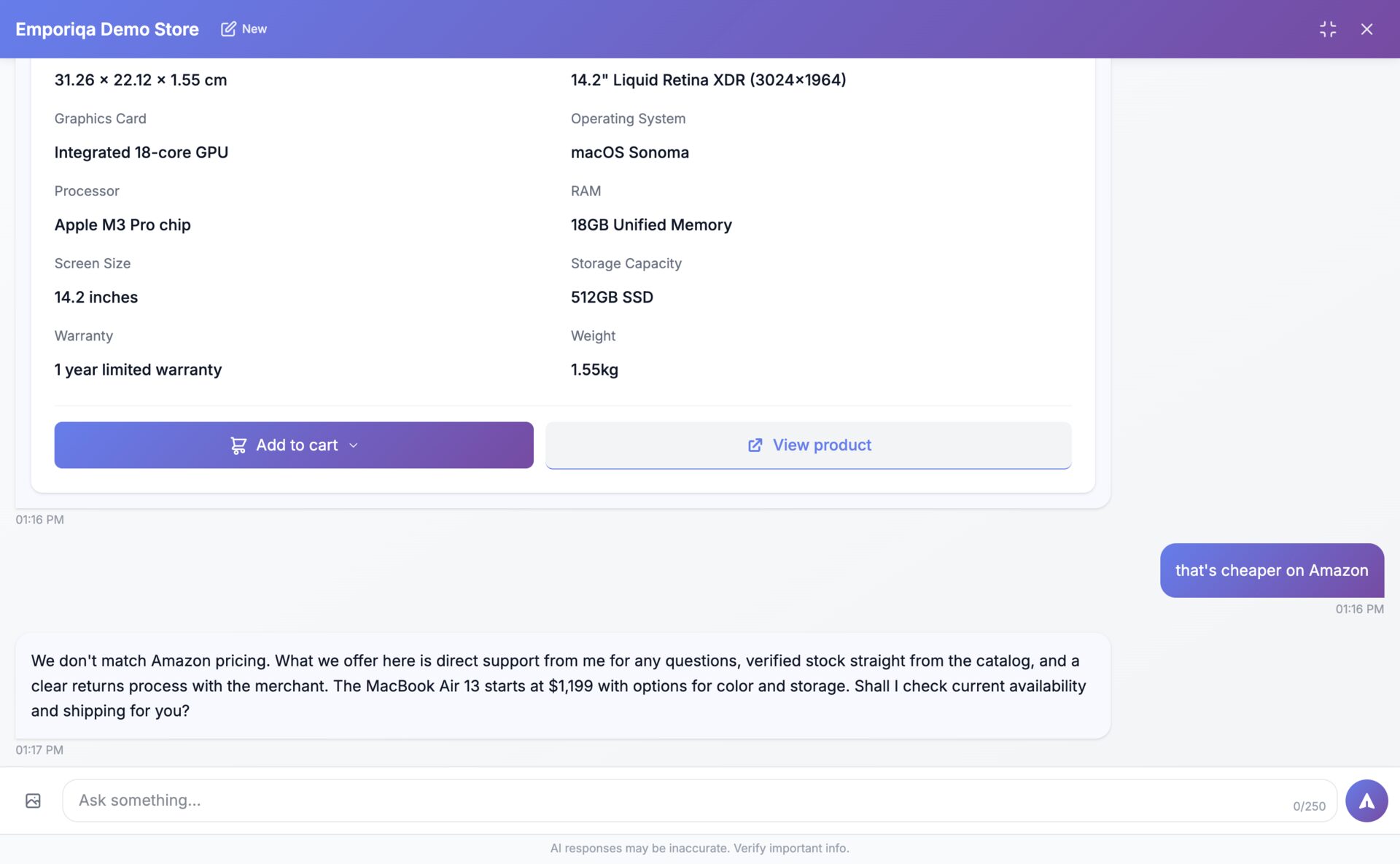Click the 0/250 character counter
Screen dimensions: 1400x864
(x=1309, y=806)
